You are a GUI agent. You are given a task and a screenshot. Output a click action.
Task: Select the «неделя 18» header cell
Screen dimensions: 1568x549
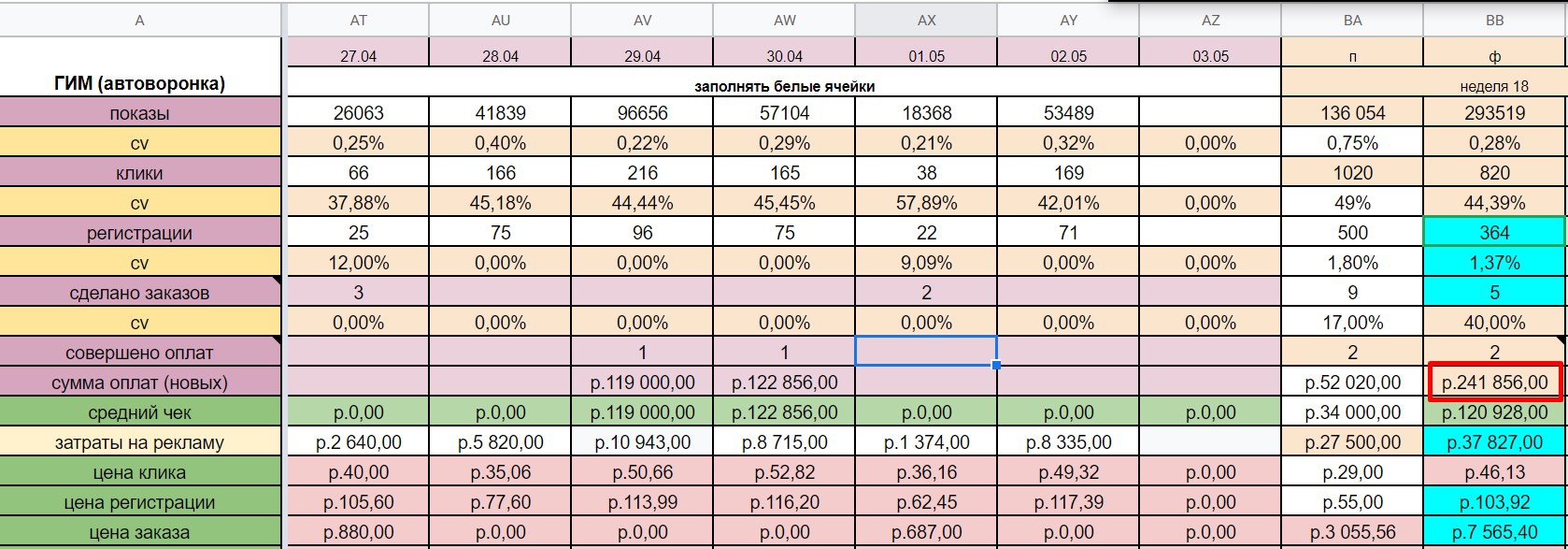tap(1494, 86)
